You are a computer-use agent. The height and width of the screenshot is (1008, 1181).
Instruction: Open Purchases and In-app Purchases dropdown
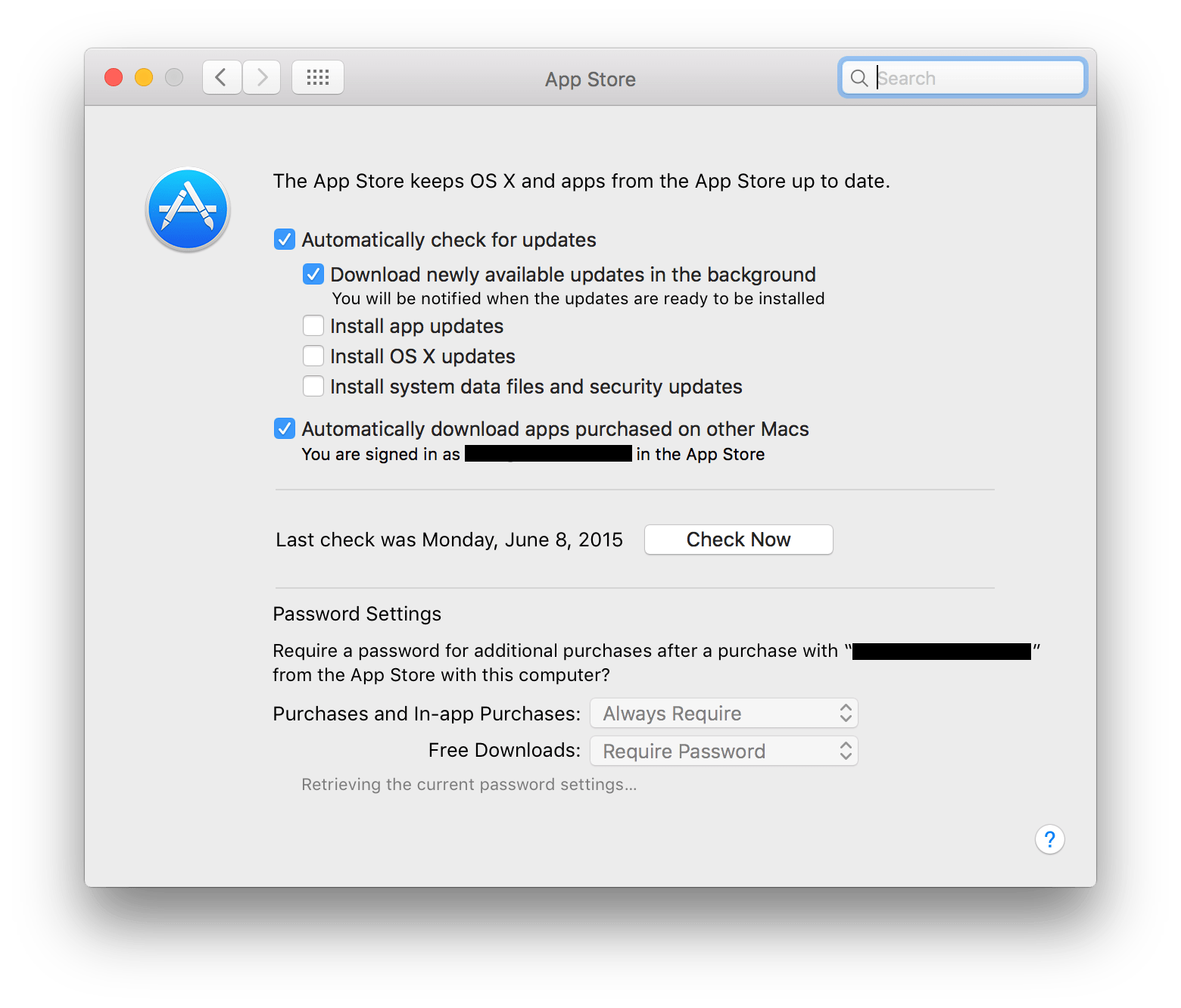tap(724, 714)
